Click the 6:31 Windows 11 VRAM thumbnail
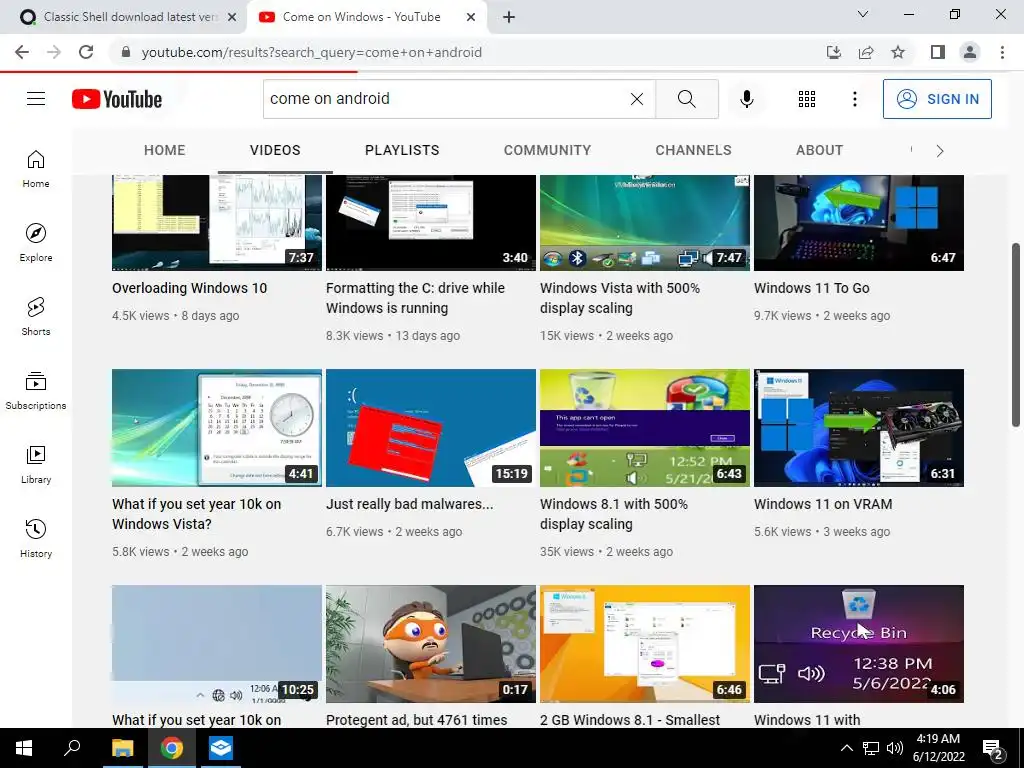 coord(859,428)
